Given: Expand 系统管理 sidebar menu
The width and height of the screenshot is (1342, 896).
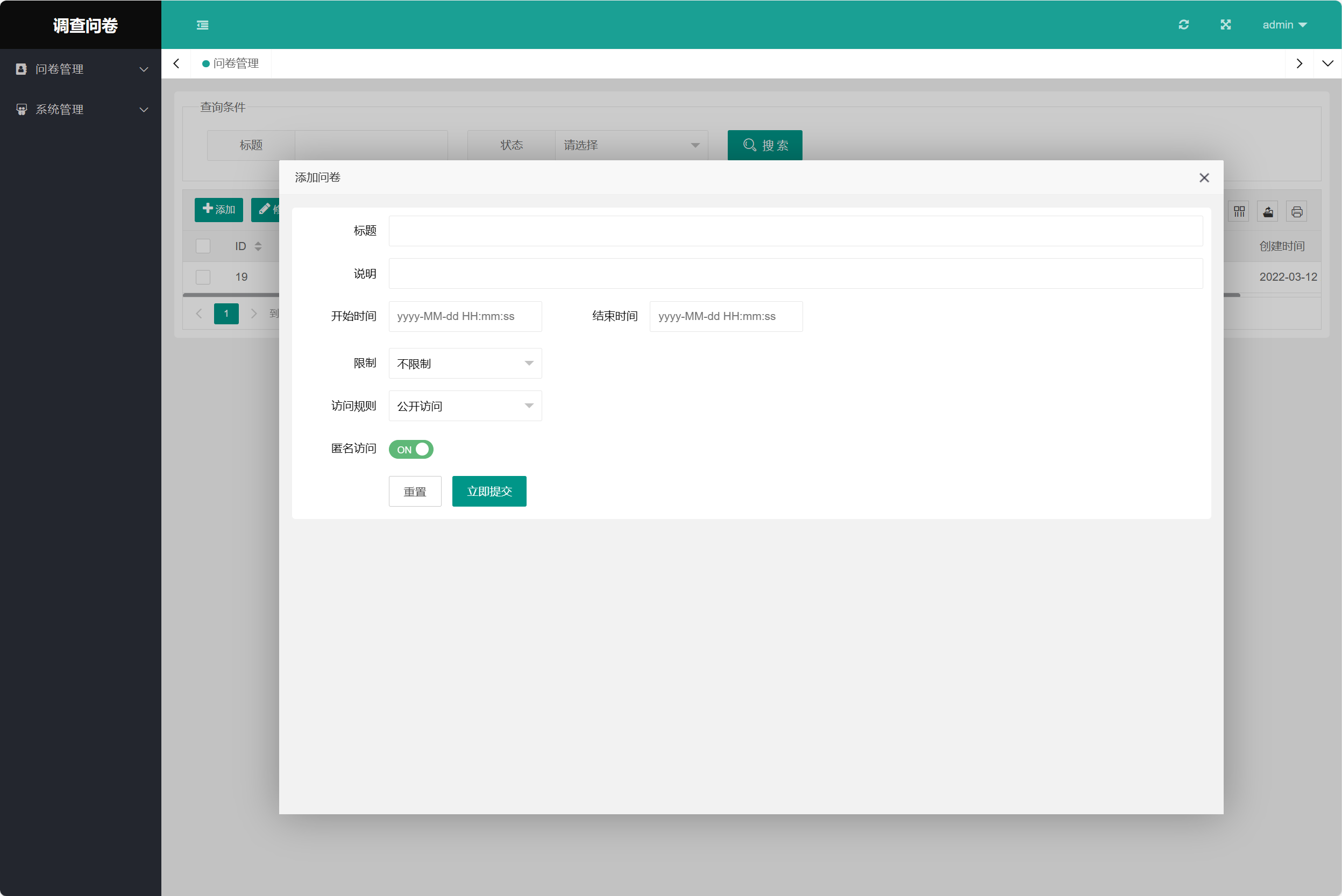Looking at the screenshot, I should [80, 109].
